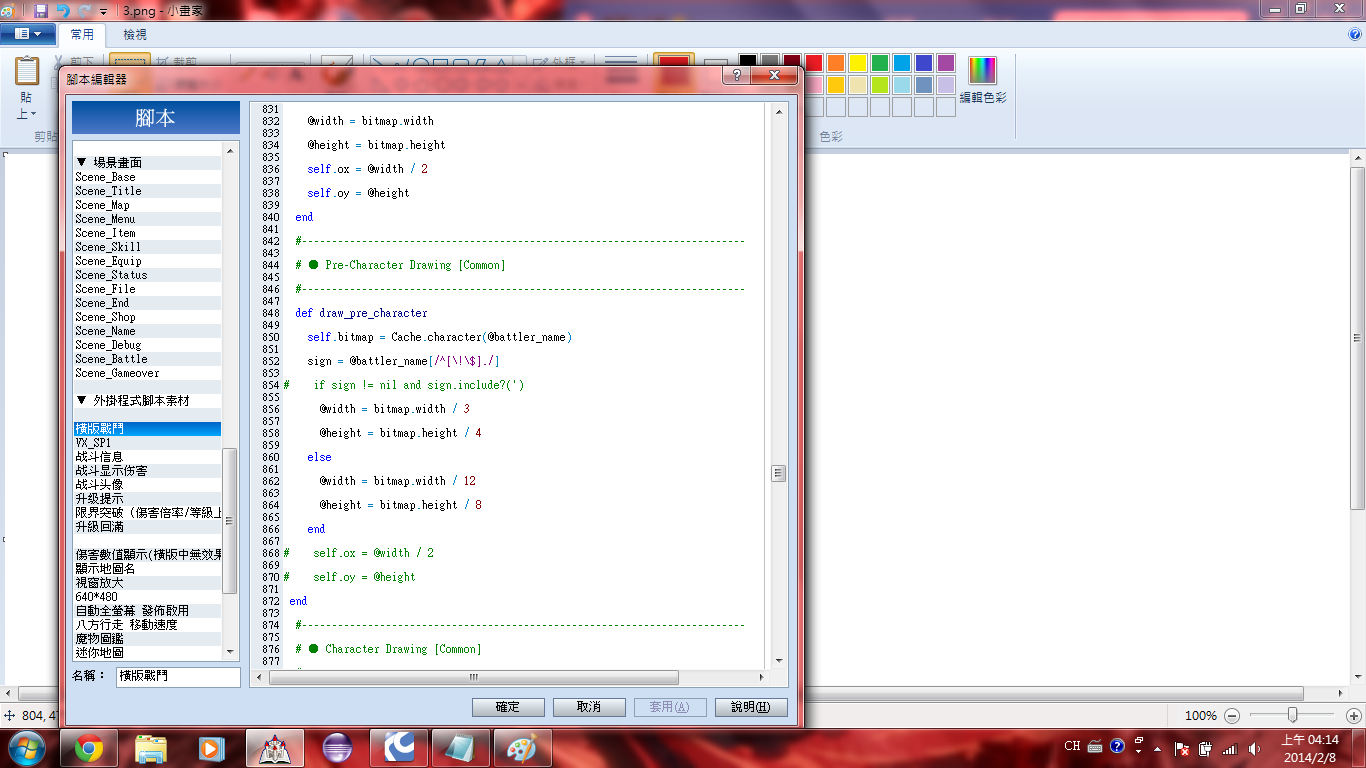This screenshot has height=768, width=1366.
Task: Click the 名稱 text field
Action: pyautogui.click(x=178, y=676)
